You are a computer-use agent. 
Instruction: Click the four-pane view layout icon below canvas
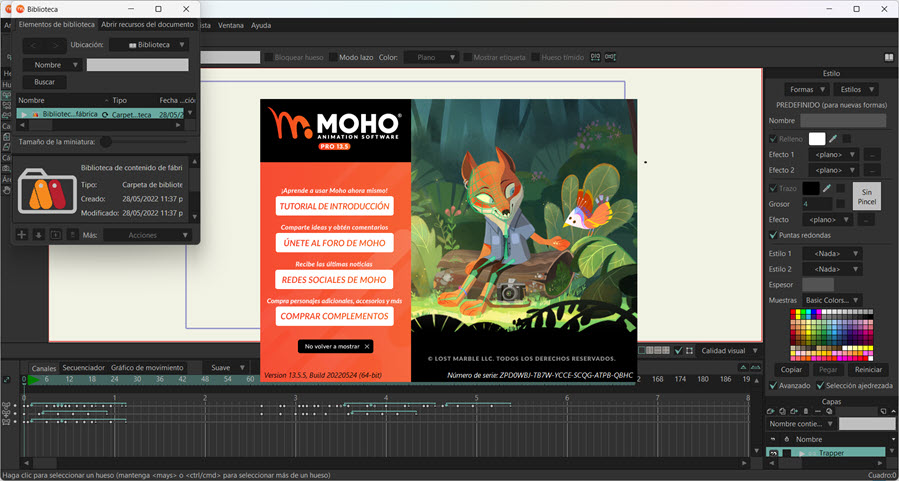(665, 350)
